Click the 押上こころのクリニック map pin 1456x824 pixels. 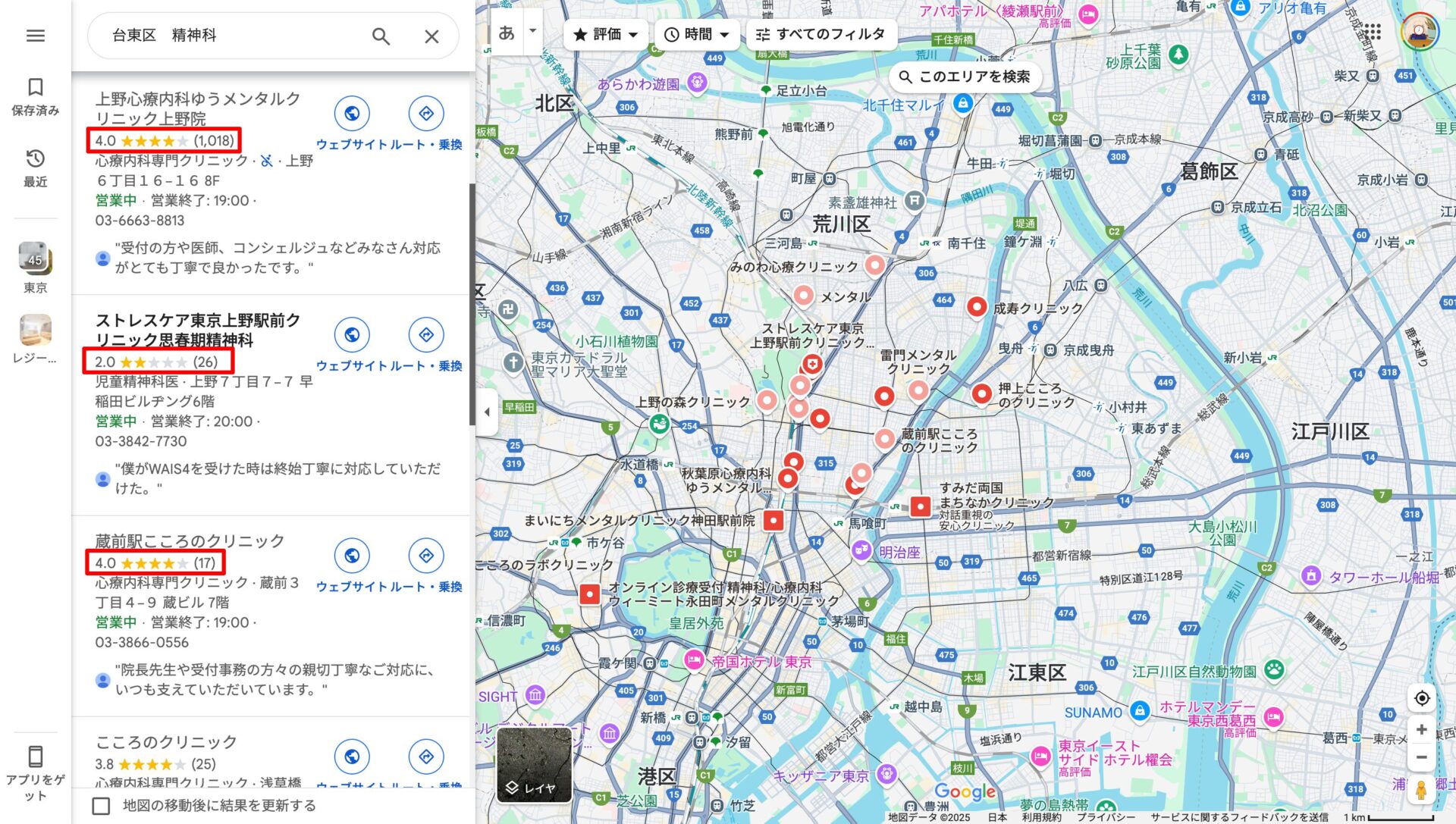coord(981,393)
